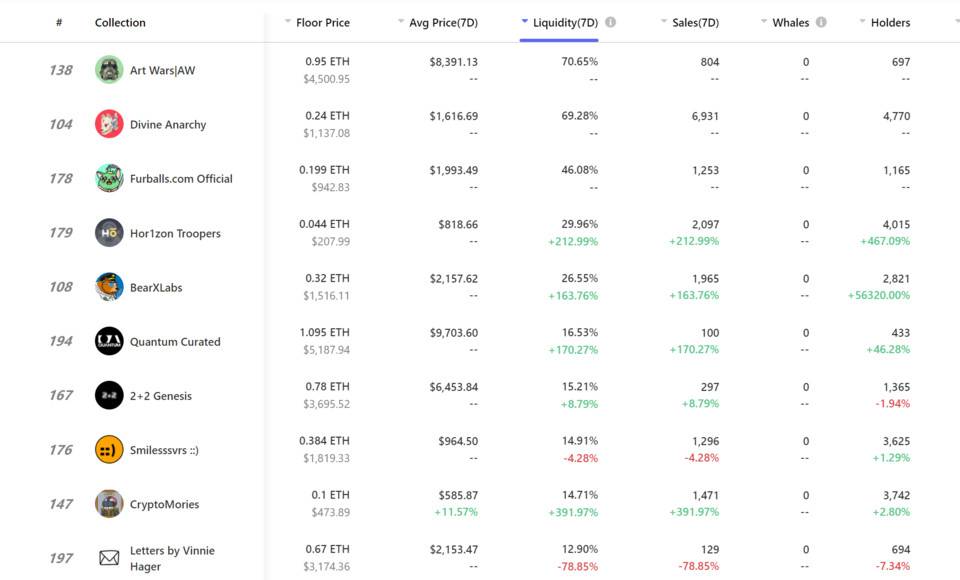Screen dimensions: 960x580
Task: Open the 2+2 Genesis black avatar
Action: 109,395
